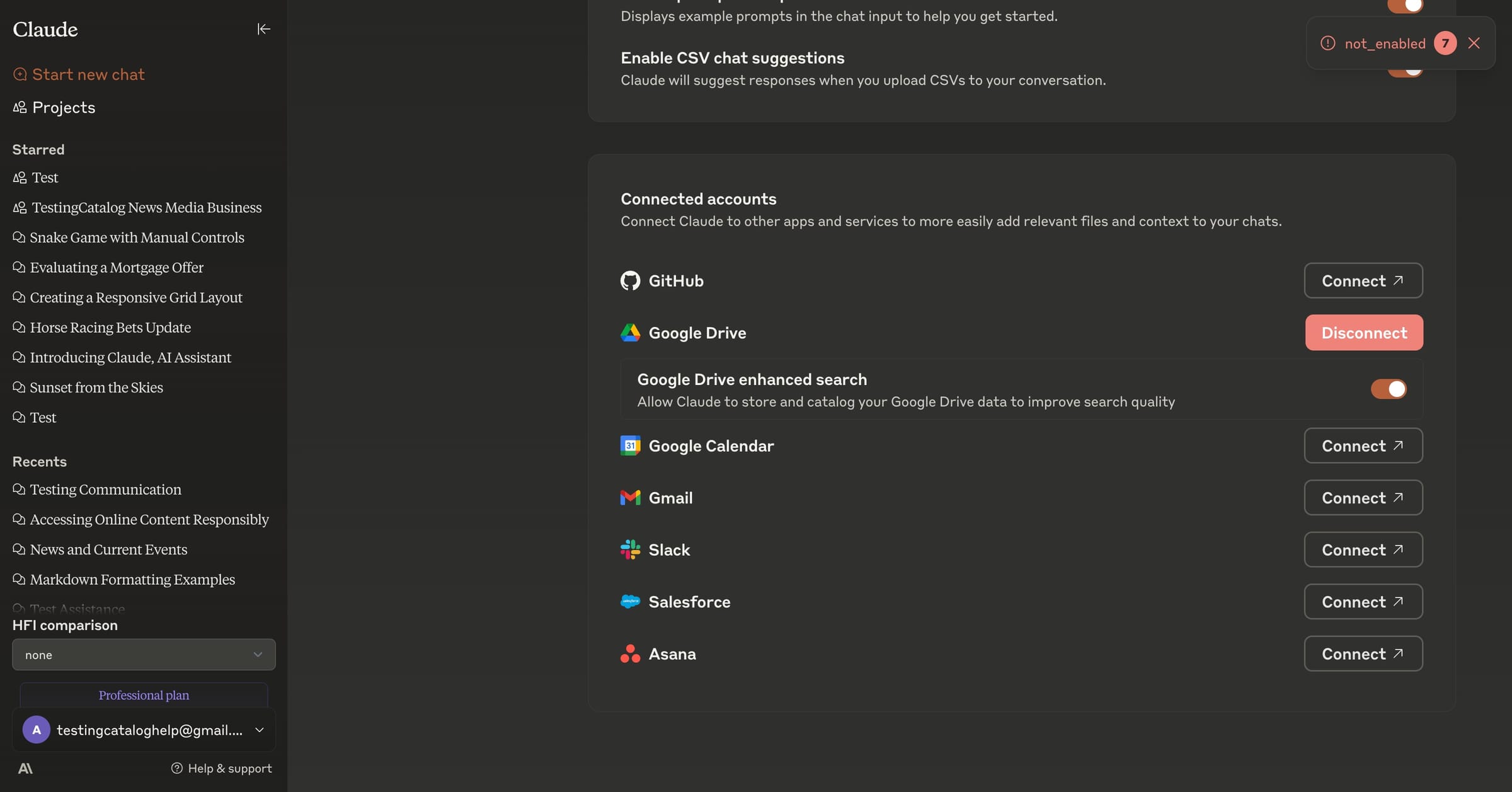Screen dimensions: 1512x792
Task: Click the Salesforce icon
Action: click(x=629, y=602)
